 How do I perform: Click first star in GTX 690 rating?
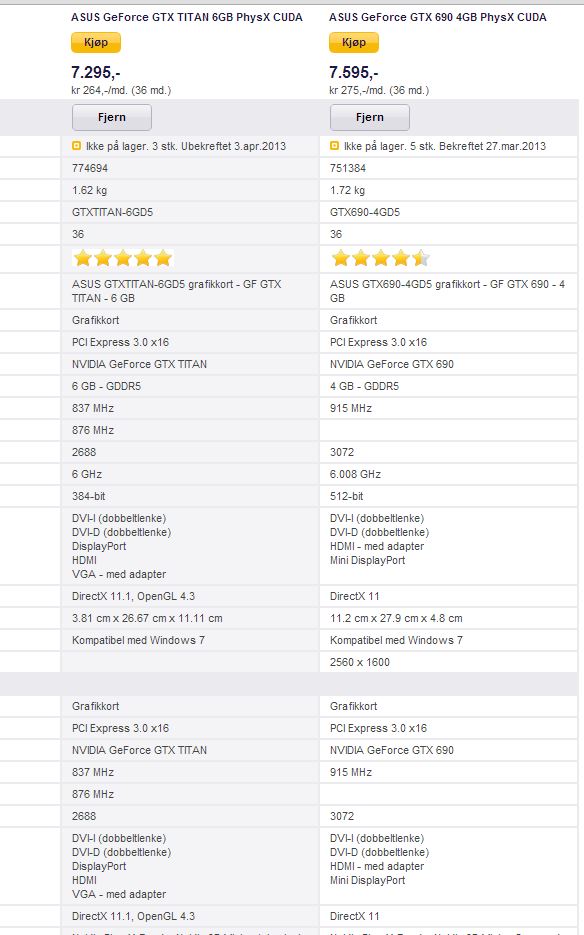341,258
